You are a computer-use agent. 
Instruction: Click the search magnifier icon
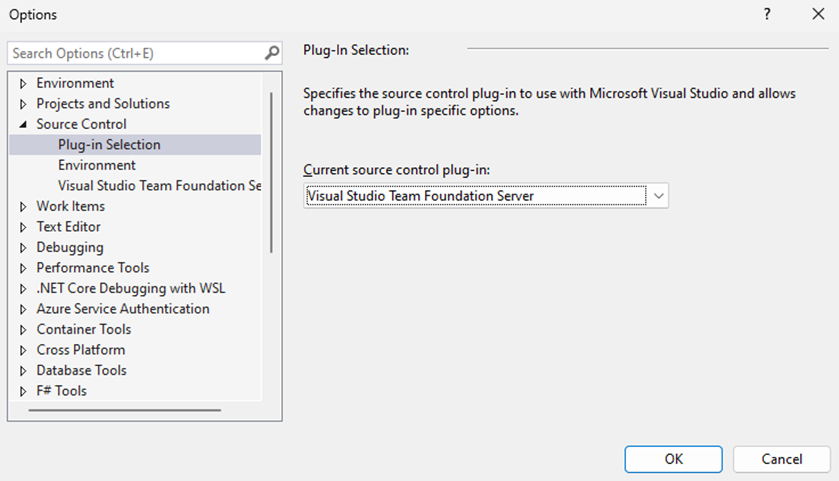[x=272, y=53]
